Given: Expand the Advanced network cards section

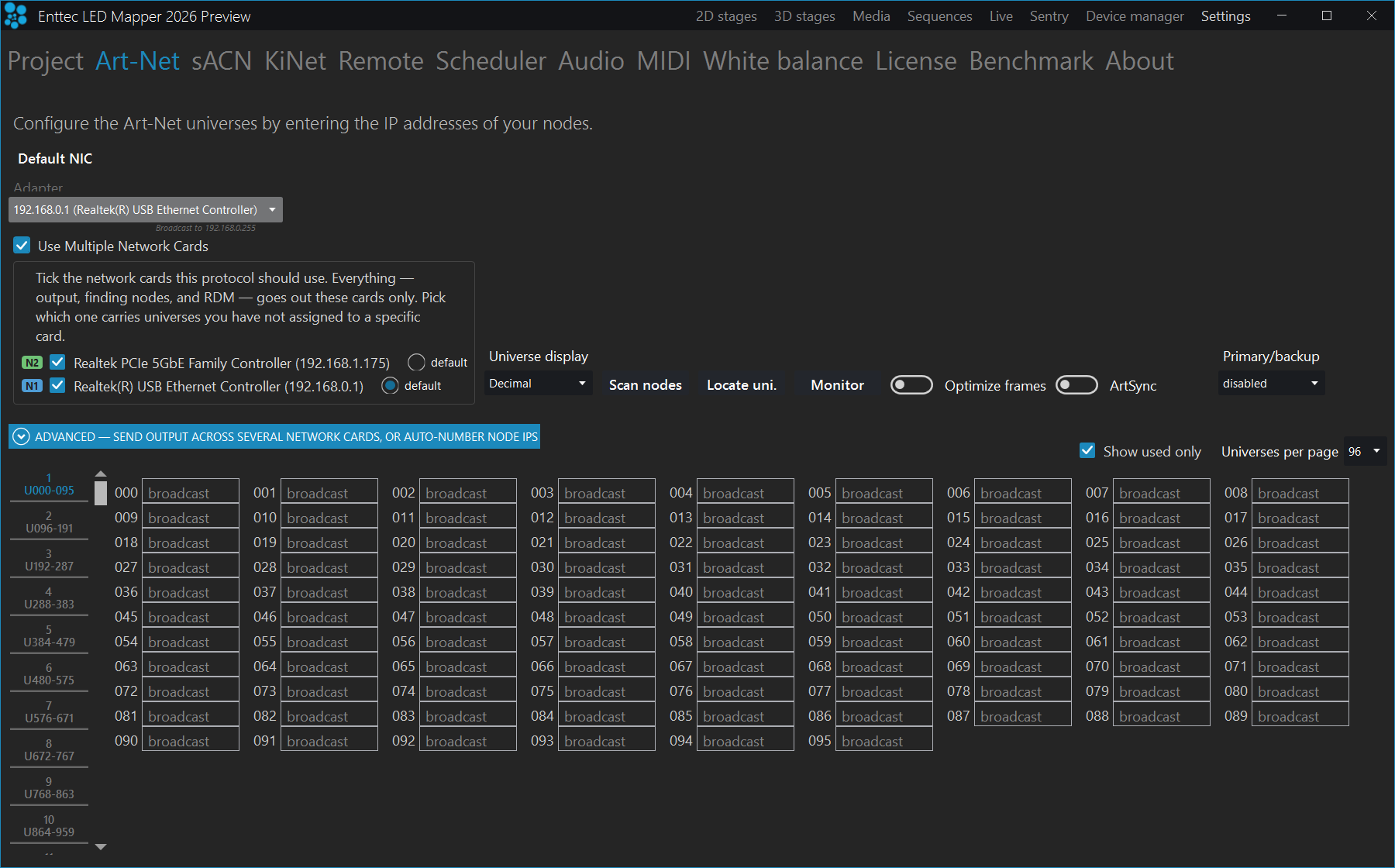Looking at the screenshot, I should [274, 437].
